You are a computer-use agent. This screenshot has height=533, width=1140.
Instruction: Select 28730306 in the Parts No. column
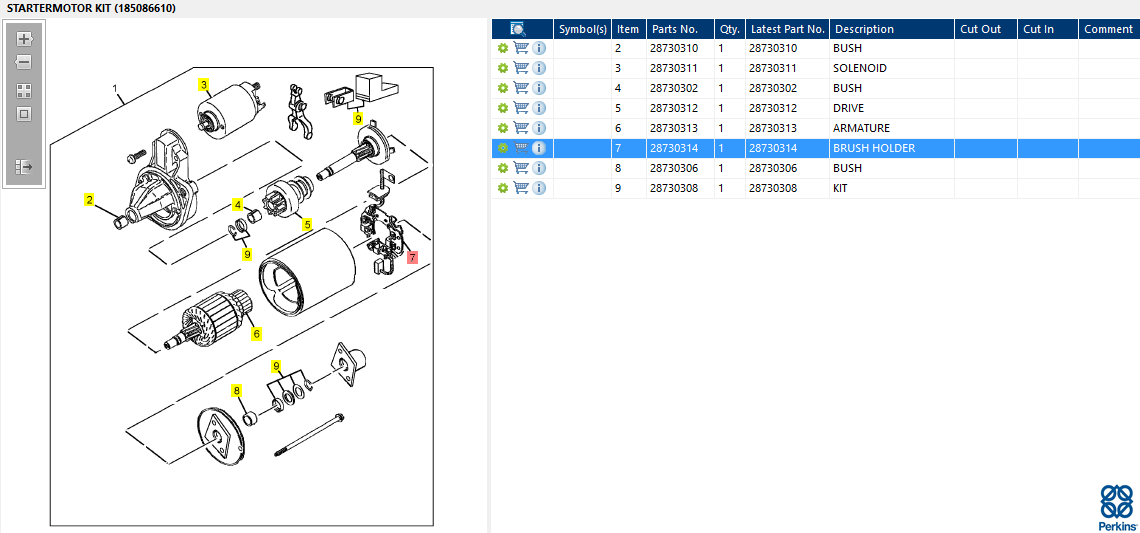[x=673, y=168]
